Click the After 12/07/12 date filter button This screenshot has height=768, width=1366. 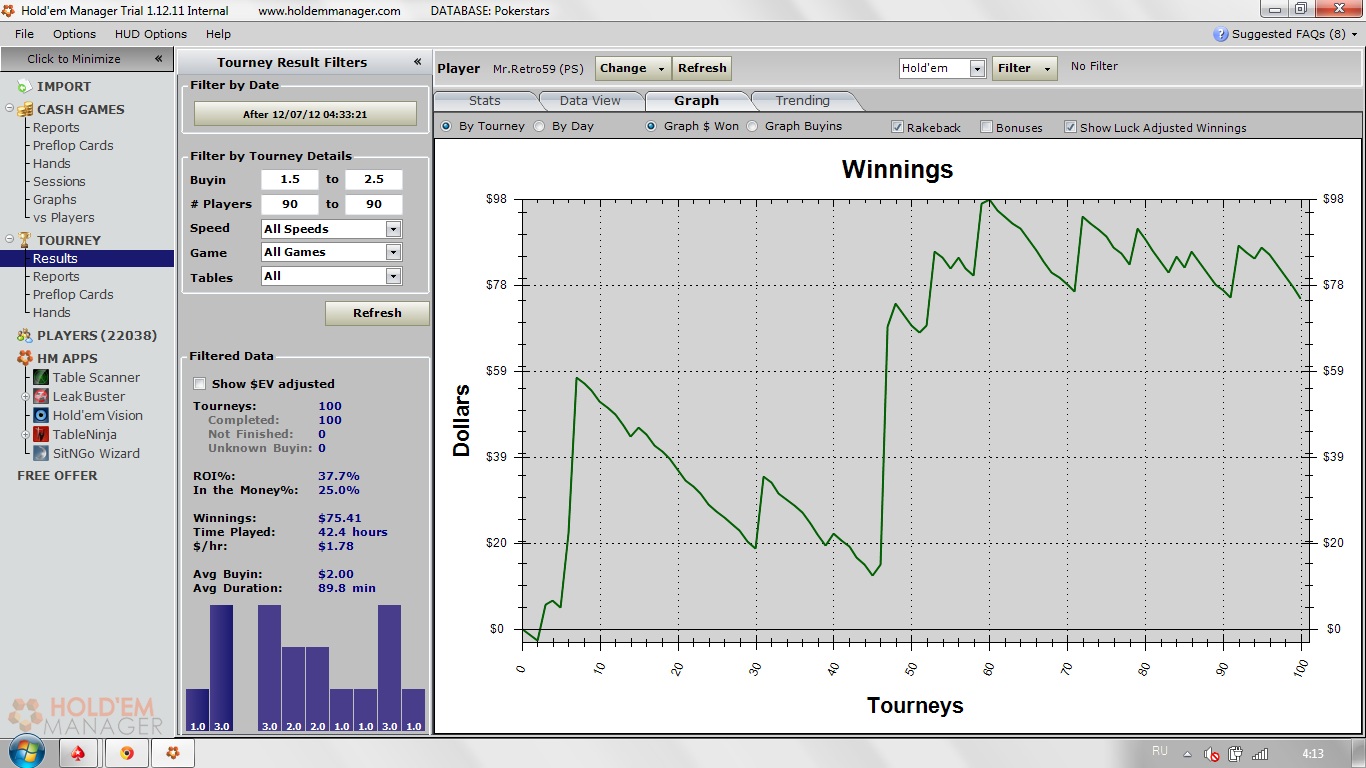pyautogui.click(x=305, y=114)
